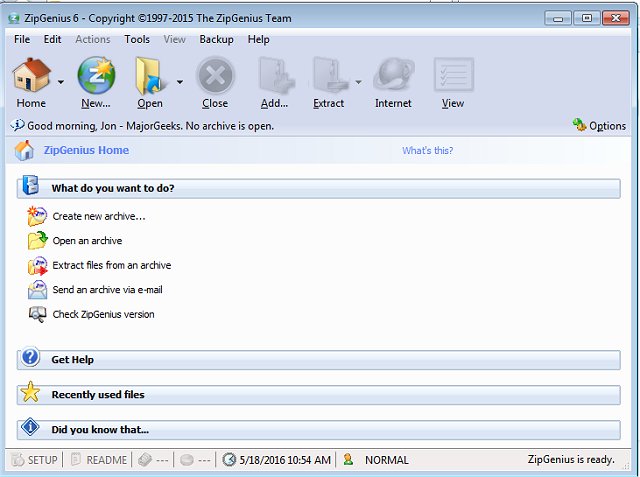Click the info icon beside greeting message
640x477 pixels.
[x=17, y=125]
